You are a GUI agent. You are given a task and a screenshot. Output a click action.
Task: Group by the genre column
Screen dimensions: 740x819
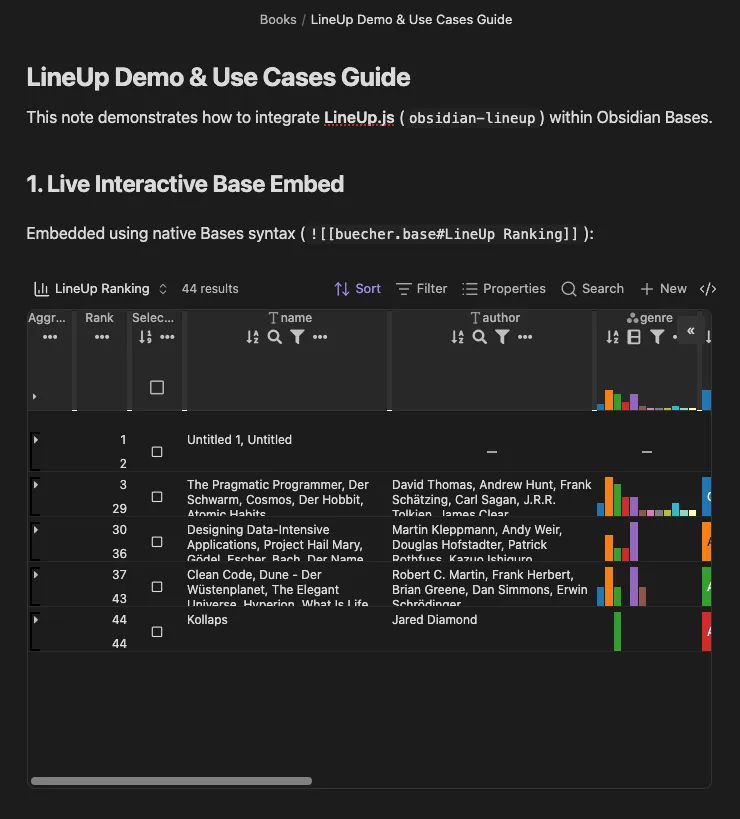click(634, 337)
